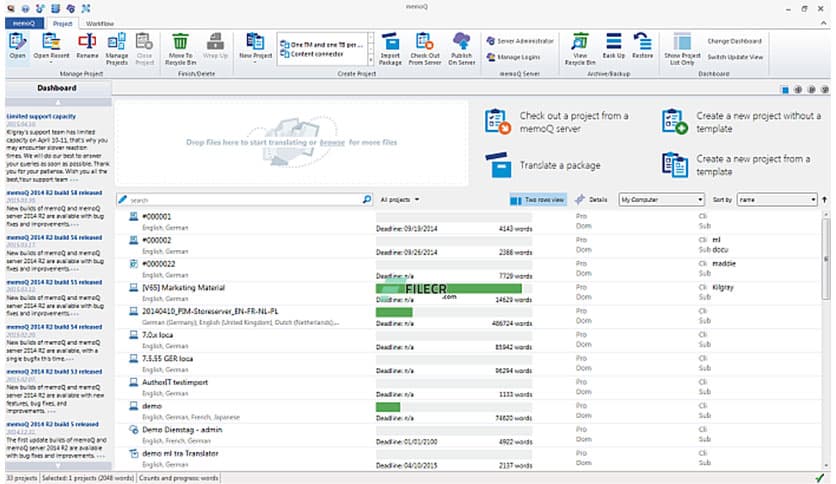The image size is (836, 484).
Task: Click Counts and progress: words status entry
Action: [179, 478]
